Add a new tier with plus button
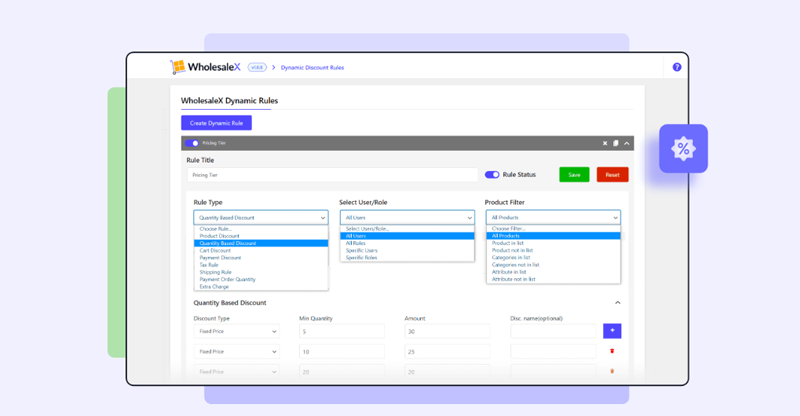The height and width of the screenshot is (416, 800). tap(612, 331)
